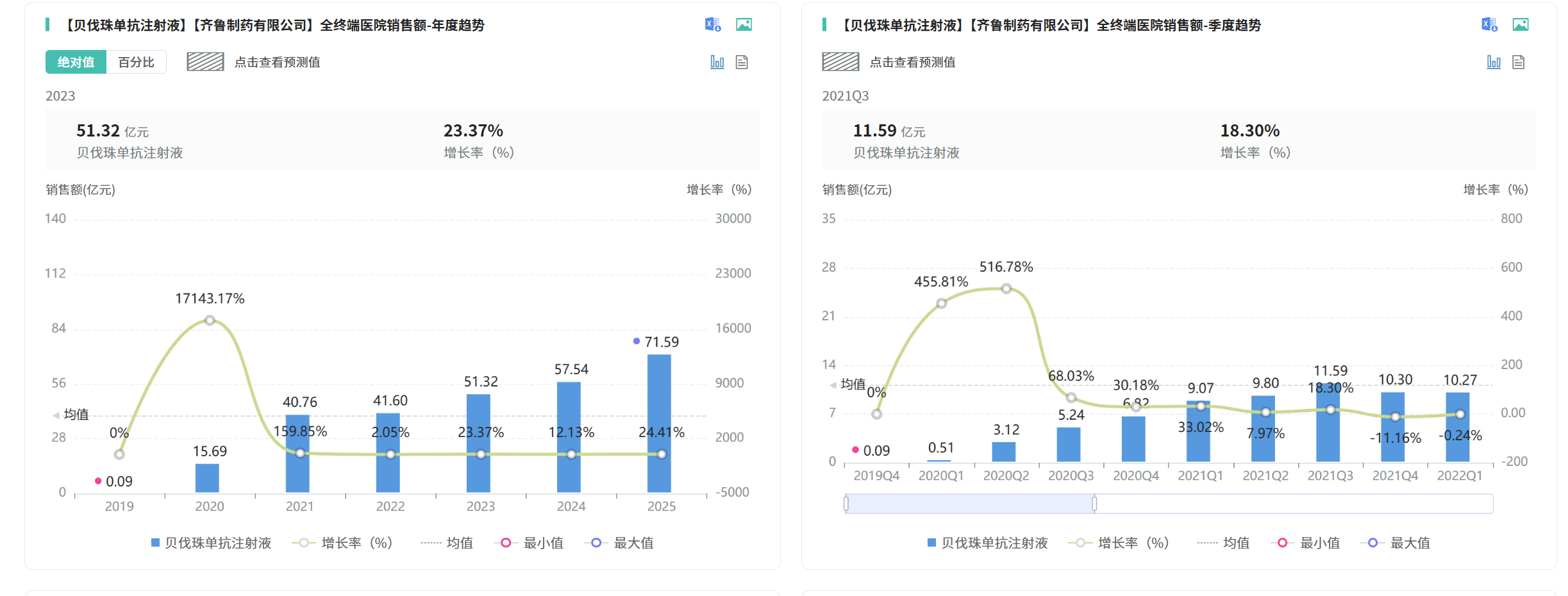Click the 2025 bar in annual chart

(x=659, y=423)
